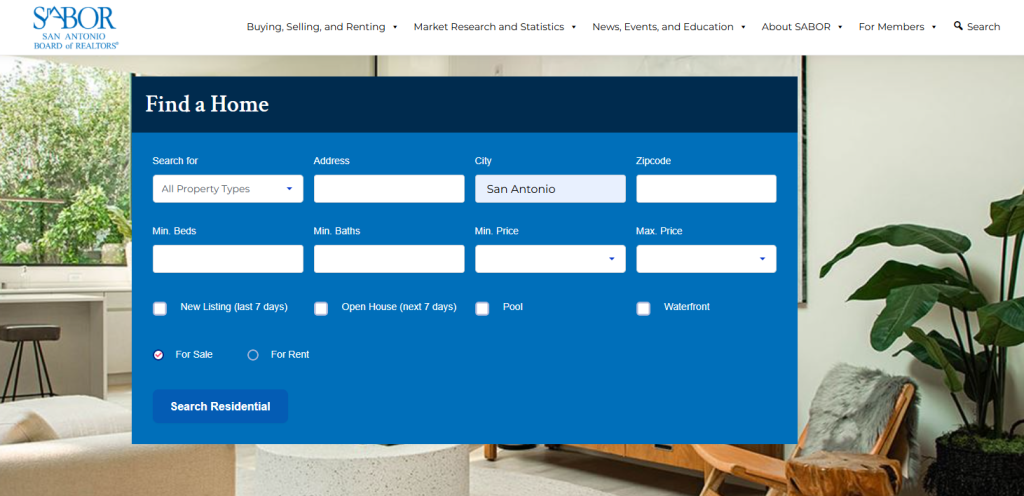Click the Search magnifier icon
The width and height of the screenshot is (1024, 496).
click(958, 26)
